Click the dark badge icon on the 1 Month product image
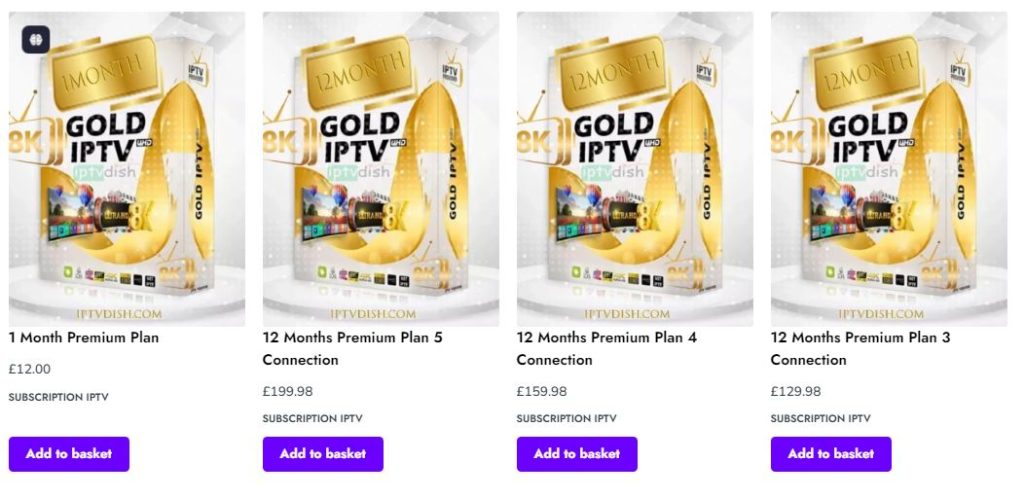The height and width of the screenshot is (498, 1024). 35,39
